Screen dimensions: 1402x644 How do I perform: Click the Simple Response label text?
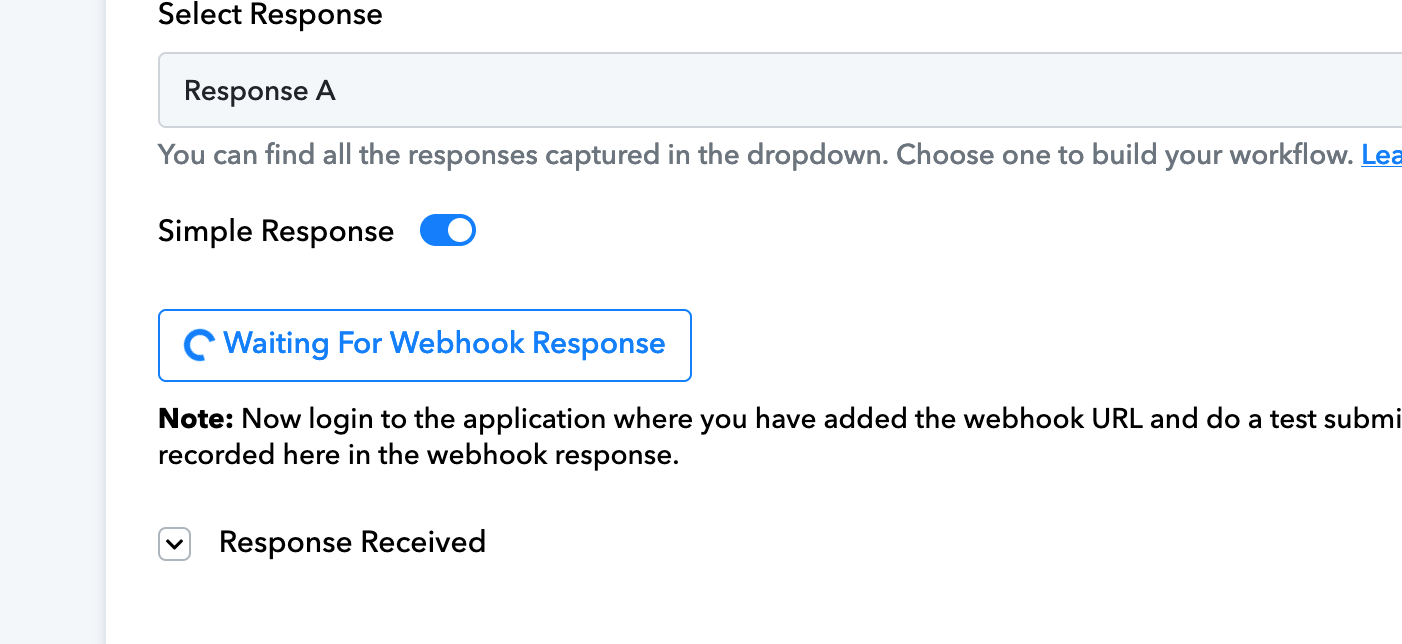(x=276, y=231)
